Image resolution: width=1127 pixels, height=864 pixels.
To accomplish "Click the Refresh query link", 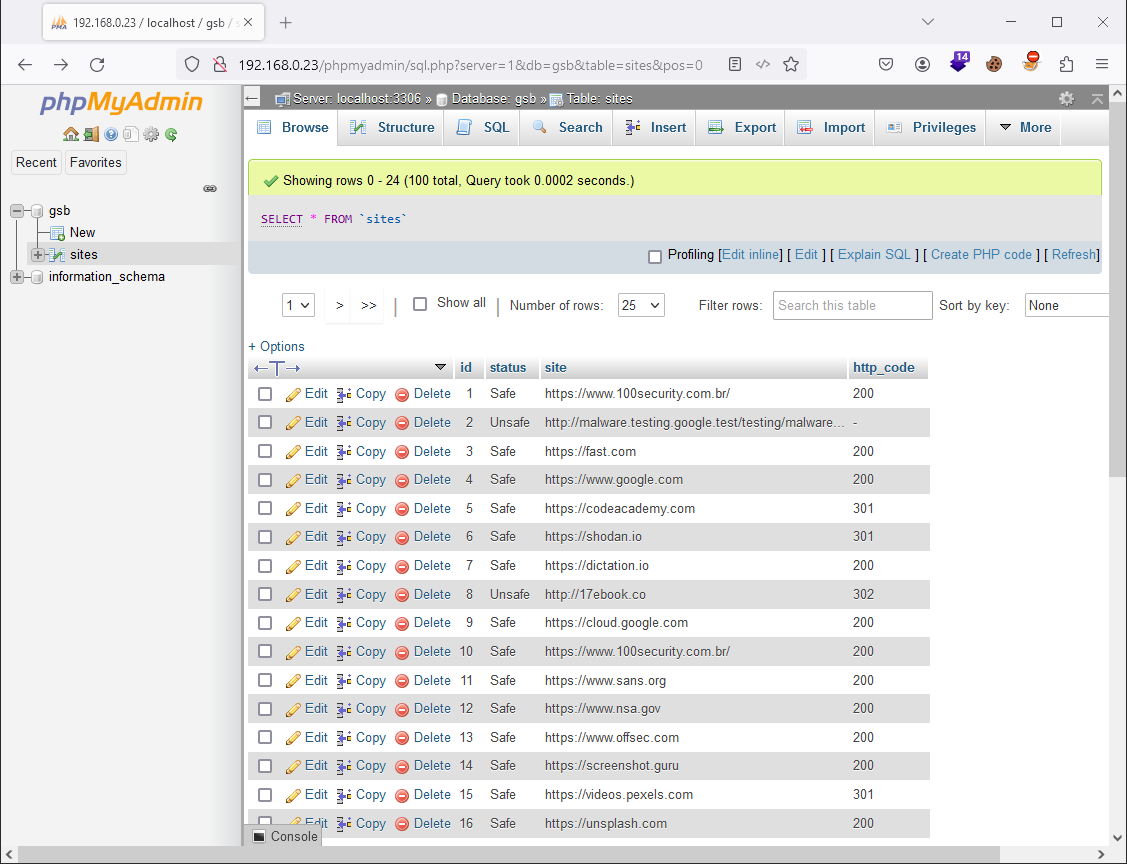I will coord(1074,254).
